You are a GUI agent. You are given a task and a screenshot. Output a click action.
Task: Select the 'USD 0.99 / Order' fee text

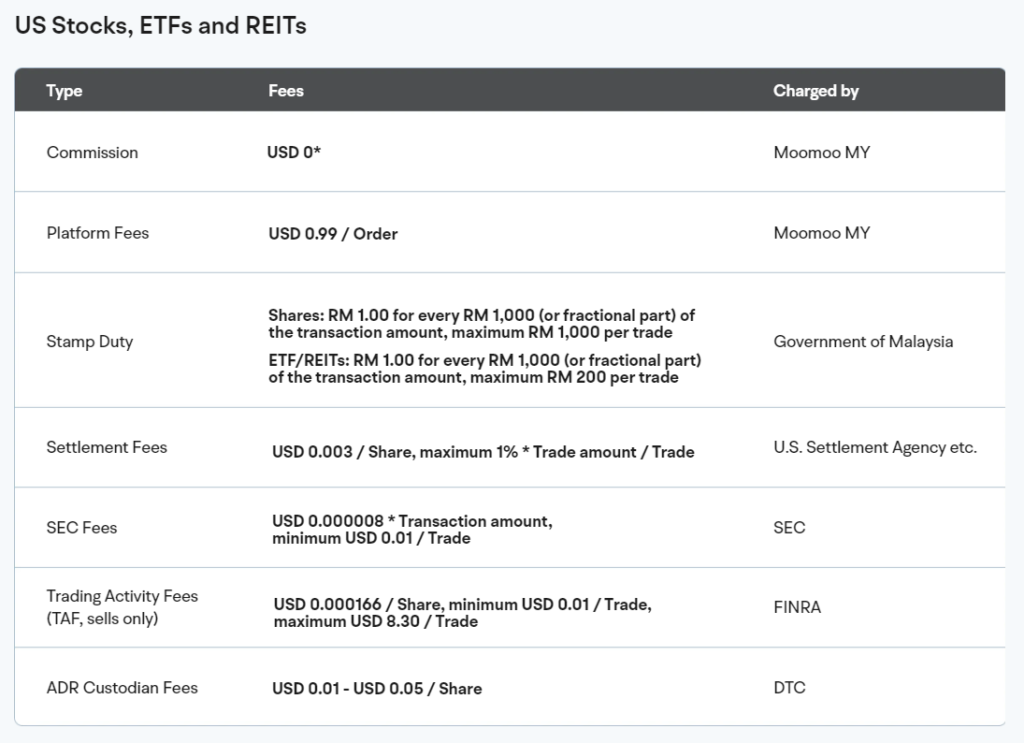pos(333,234)
